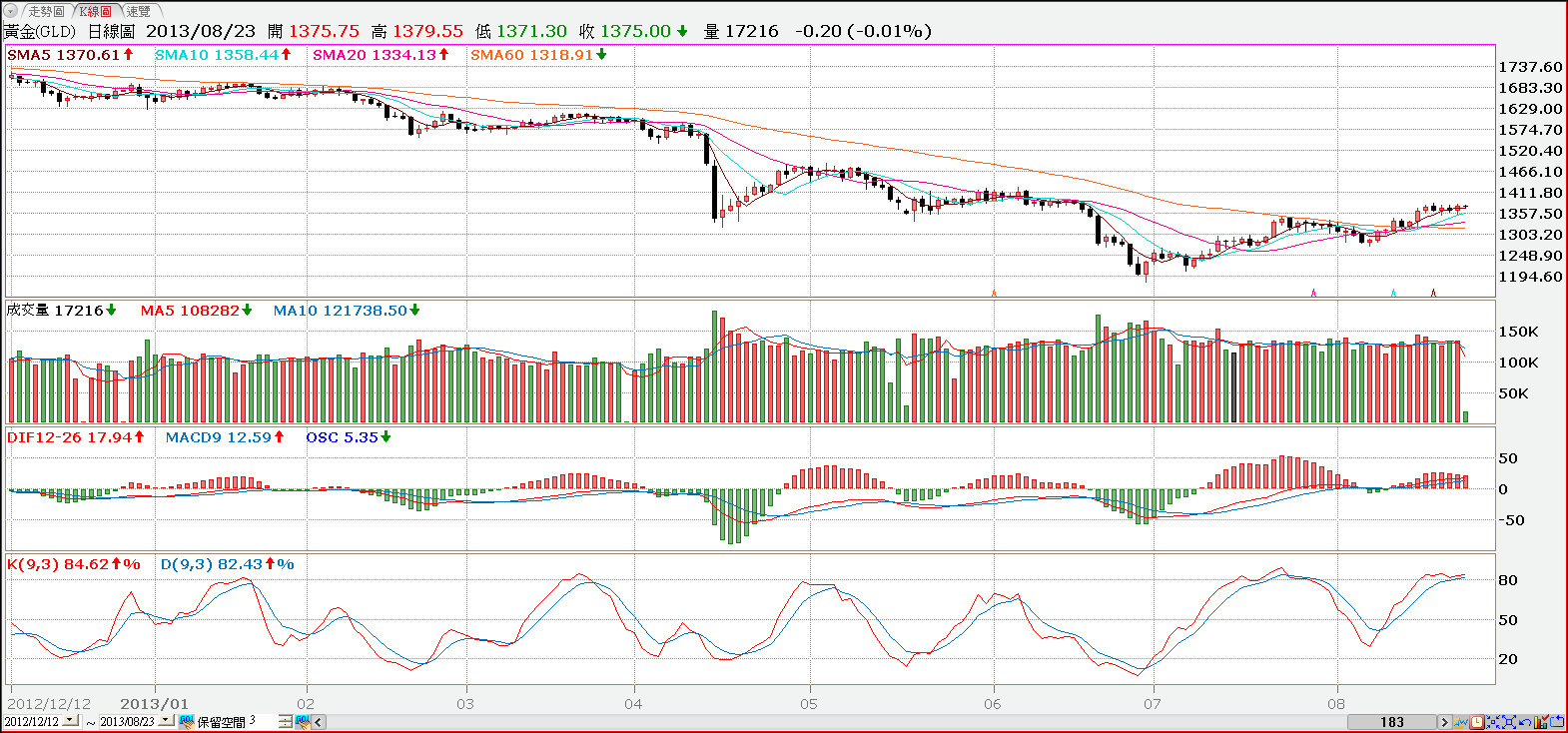Click scrollbar right arrow button
Viewport: 1568px width, 733px height.
pos(1444,722)
